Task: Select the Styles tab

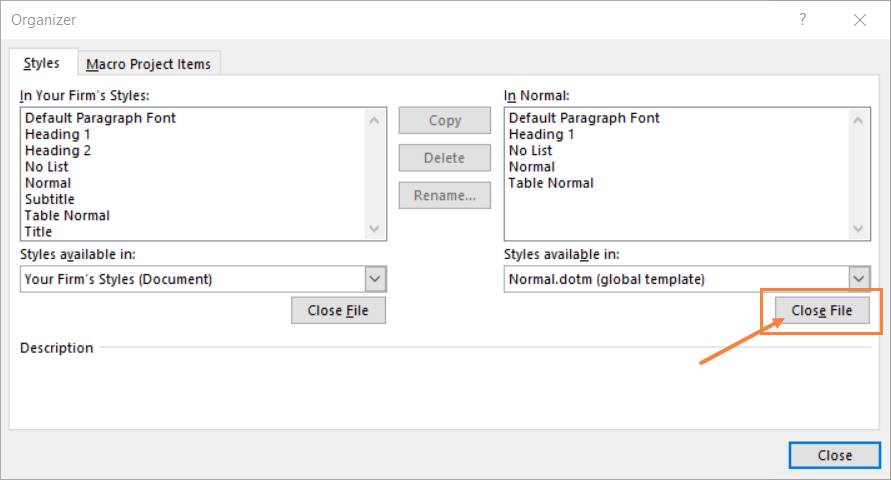Action: (42, 63)
